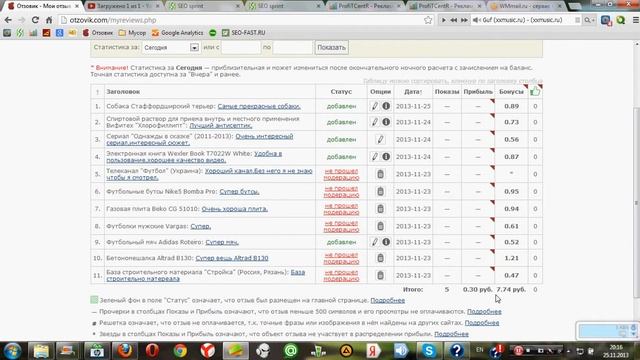Viewport: 640px width, 360px height.
Task: Go back with browser back arrow
Action: tap(8, 20)
